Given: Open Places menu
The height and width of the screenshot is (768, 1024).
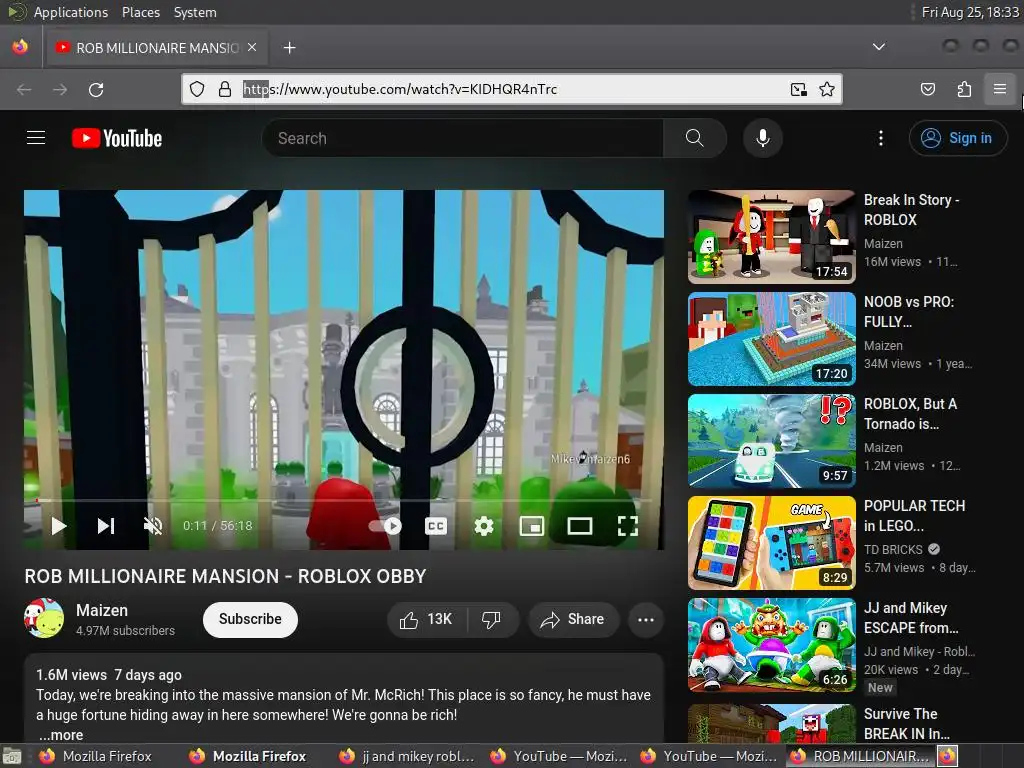Looking at the screenshot, I should (140, 12).
